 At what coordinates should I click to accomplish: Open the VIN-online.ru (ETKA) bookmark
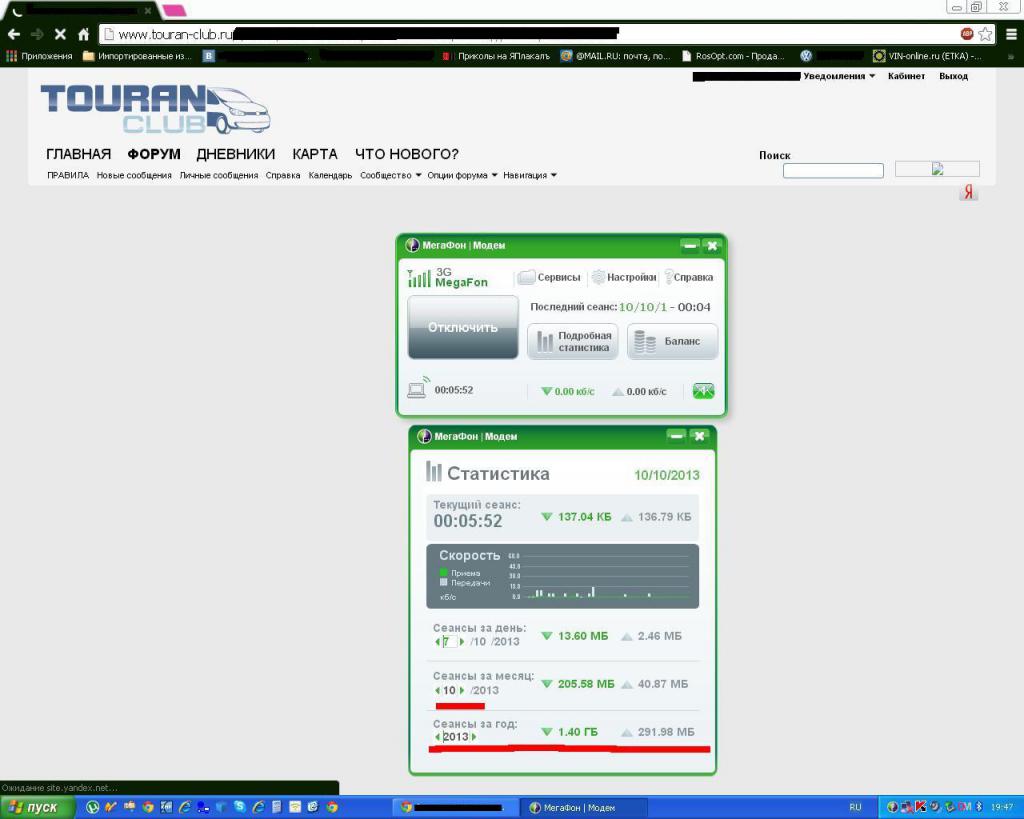[927, 56]
